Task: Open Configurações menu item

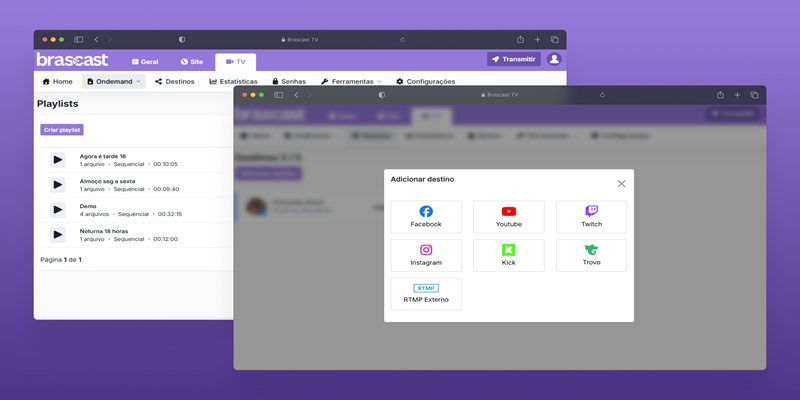Action: (426, 81)
